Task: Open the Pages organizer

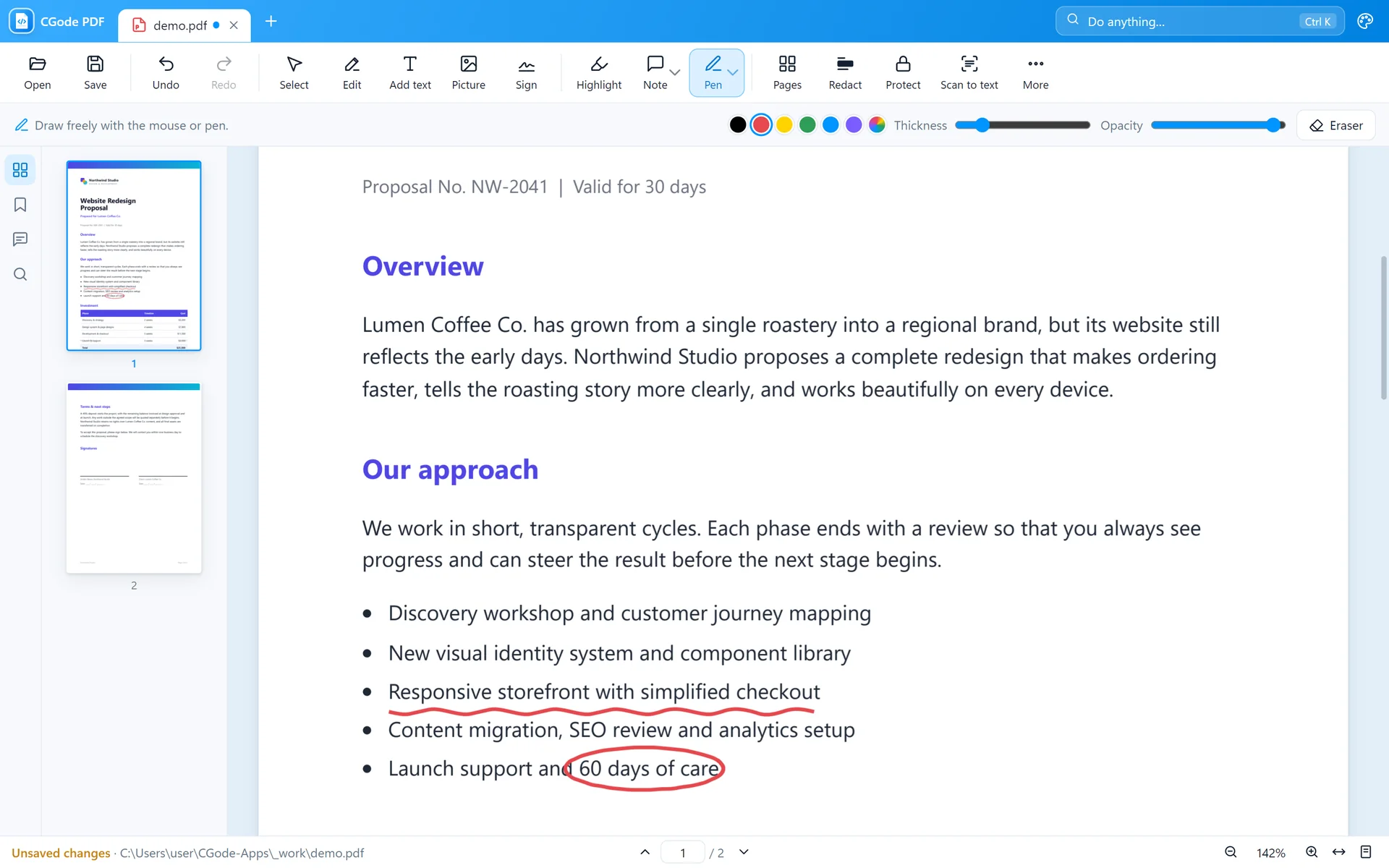Action: pyautogui.click(x=787, y=72)
